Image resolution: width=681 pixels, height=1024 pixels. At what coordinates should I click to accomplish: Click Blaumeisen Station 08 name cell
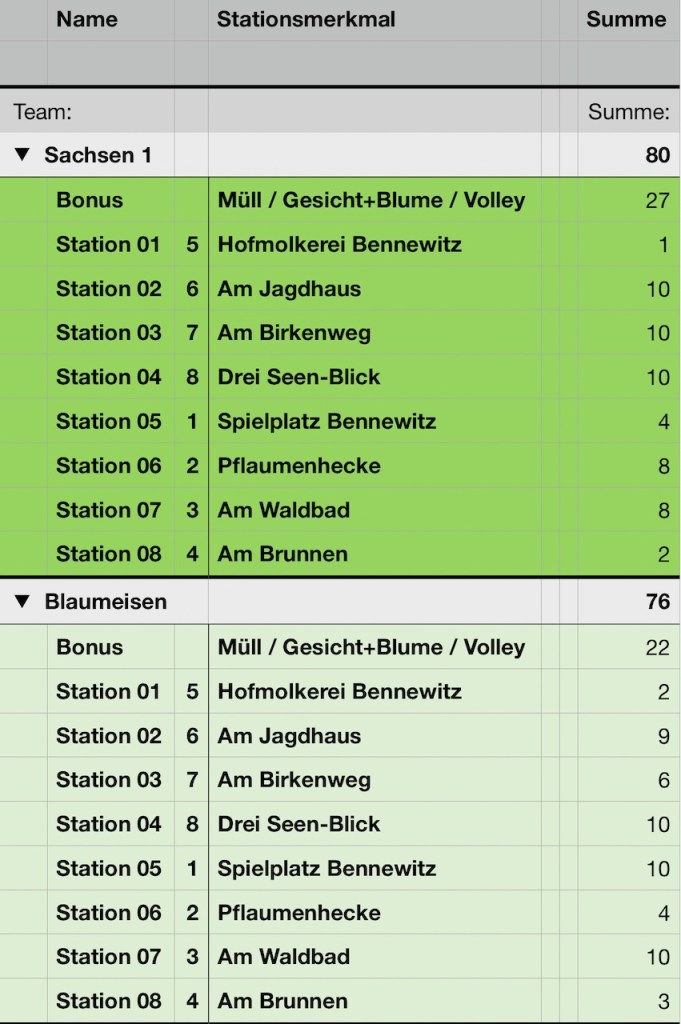point(108,1000)
